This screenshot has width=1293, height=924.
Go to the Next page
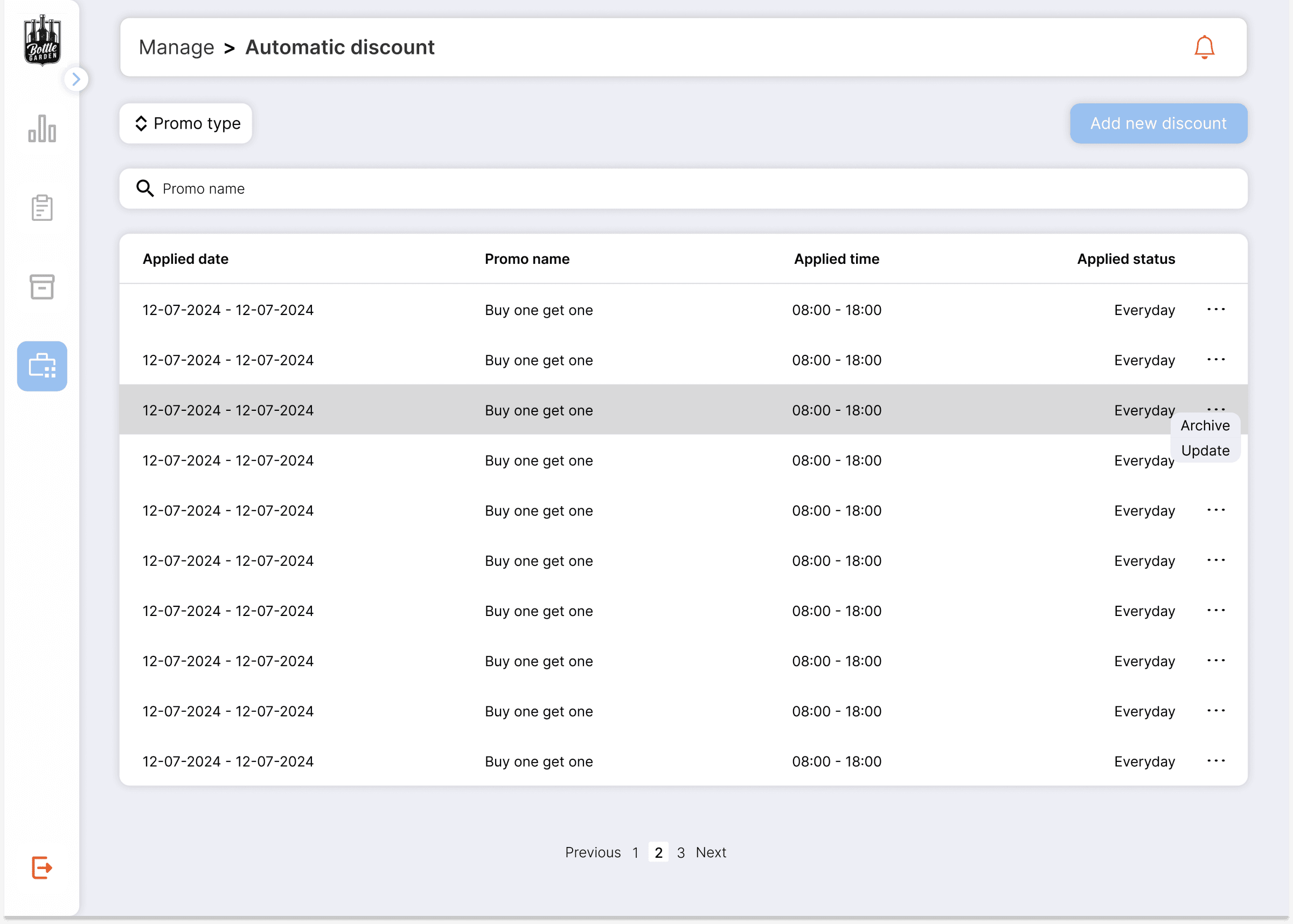pyautogui.click(x=711, y=852)
